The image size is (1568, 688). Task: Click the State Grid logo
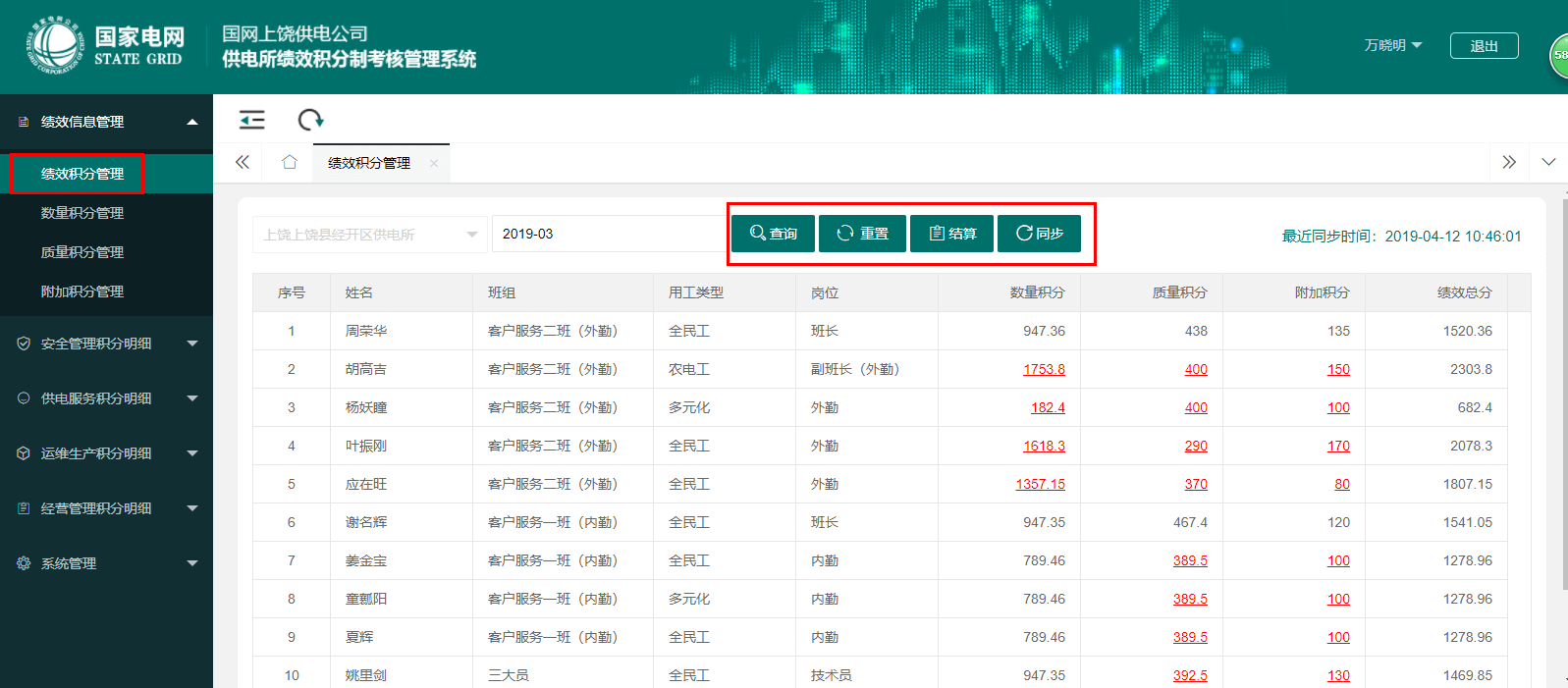(x=55, y=45)
